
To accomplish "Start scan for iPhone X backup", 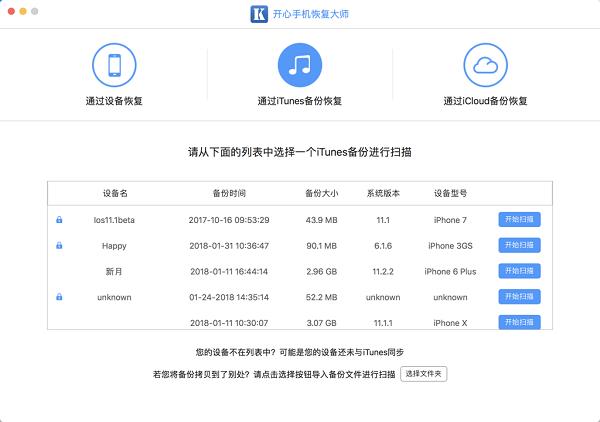I will tap(519, 322).
